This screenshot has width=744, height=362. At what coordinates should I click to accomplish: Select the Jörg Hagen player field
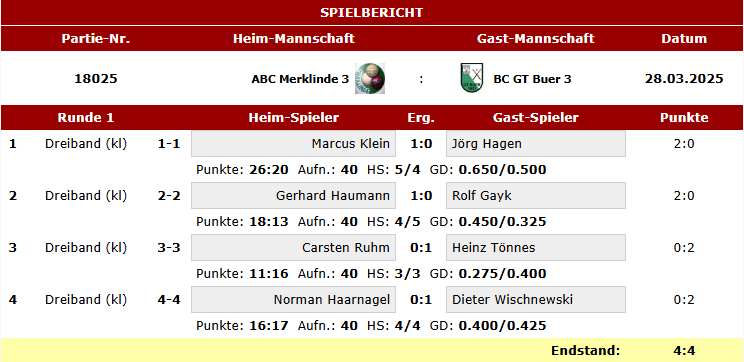click(536, 144)
